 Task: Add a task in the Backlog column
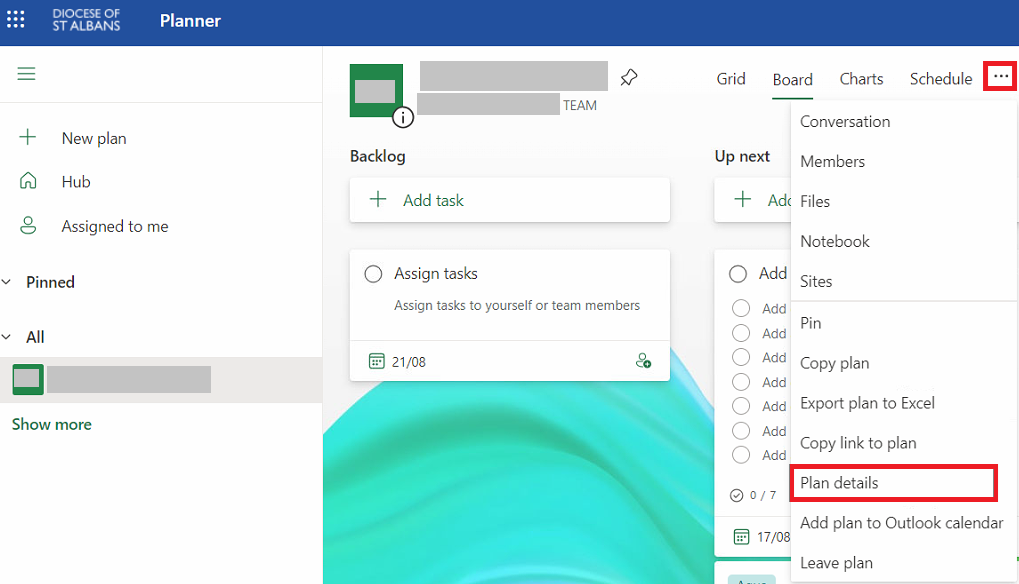point(419,200)
